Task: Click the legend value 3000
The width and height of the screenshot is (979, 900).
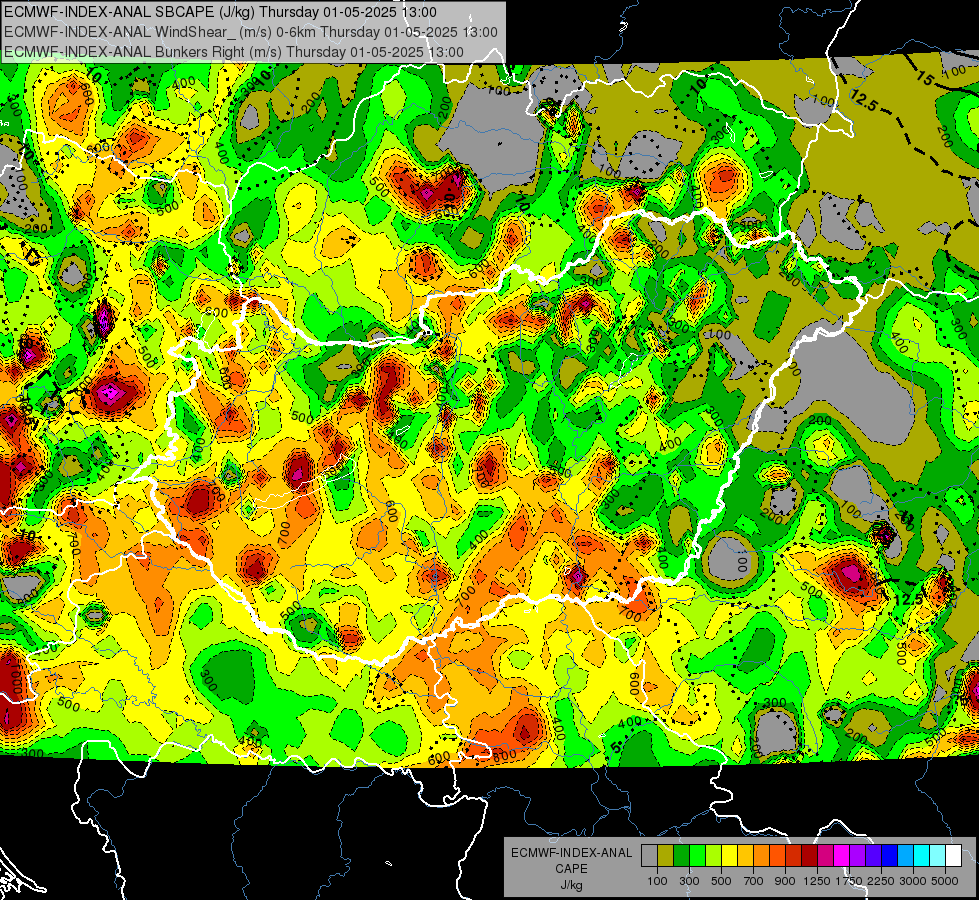Action: (912, 881)
